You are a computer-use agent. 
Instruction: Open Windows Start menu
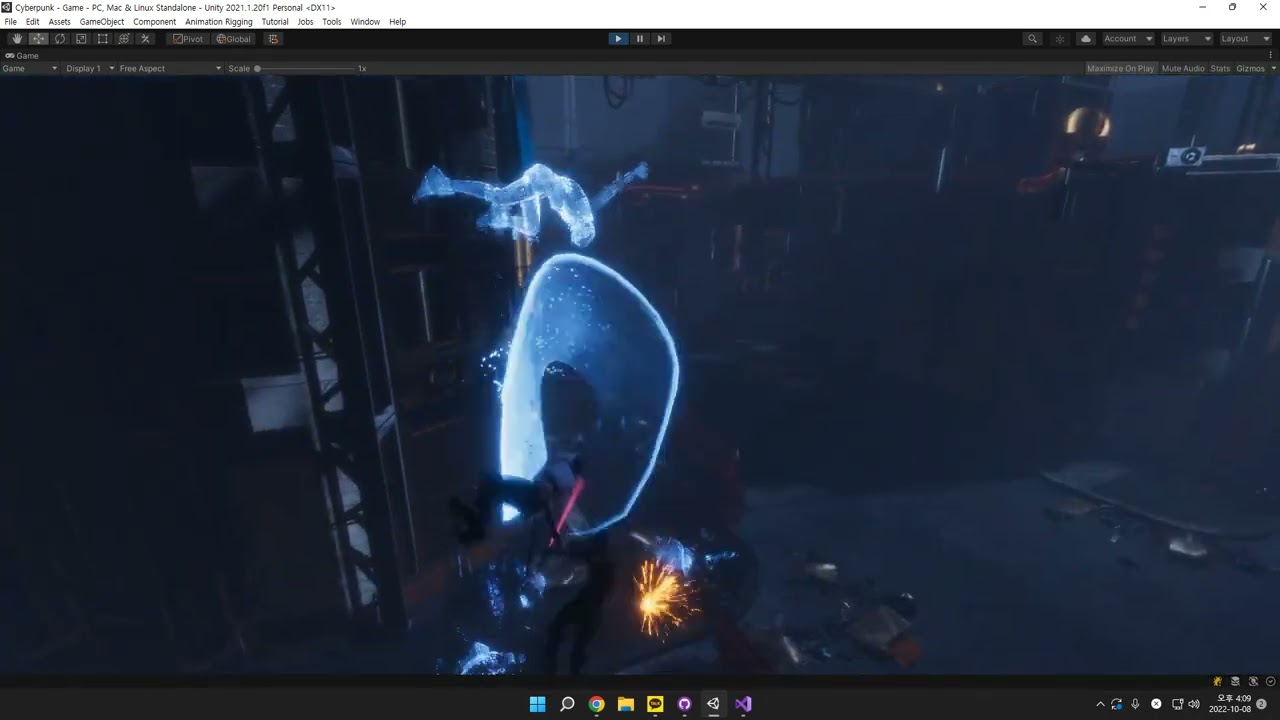coord(537,704)
